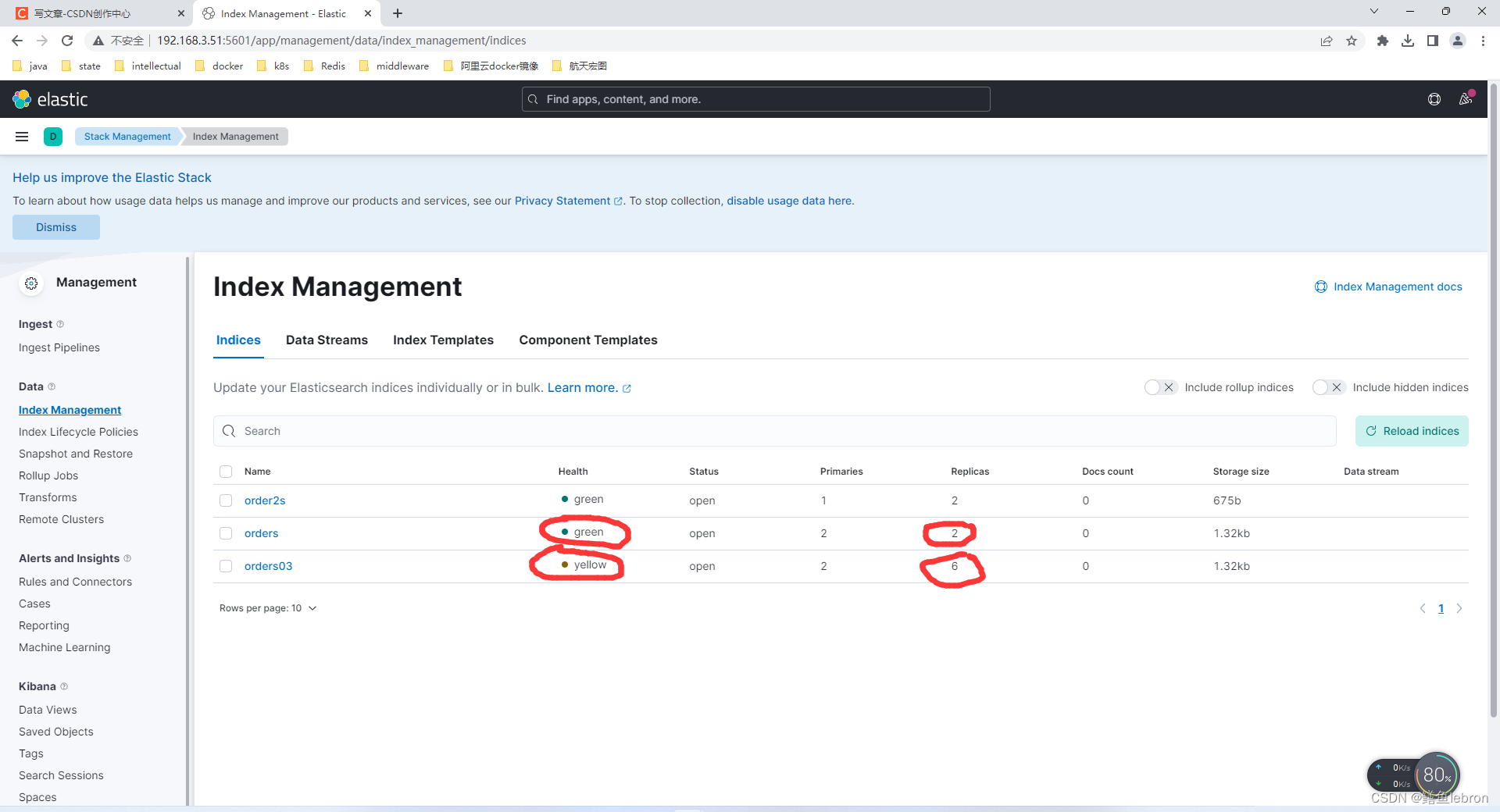This screenshot has height=812, width=1500.
Task: Open orders03 index details
Action: 268,566
